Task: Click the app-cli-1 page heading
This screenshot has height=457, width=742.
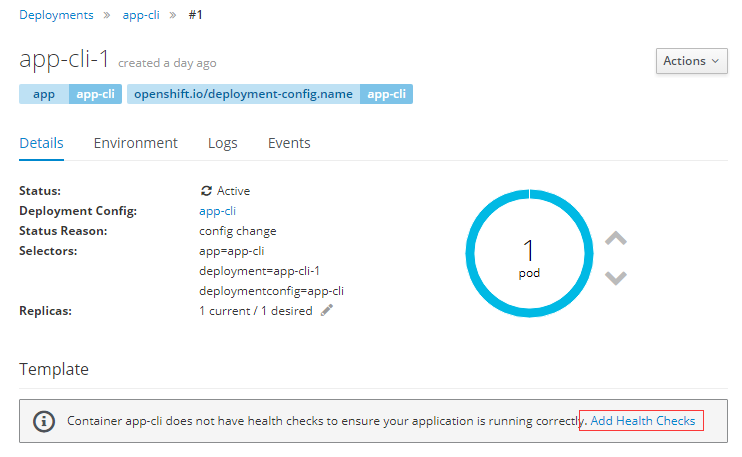Action: pos(64,60)
